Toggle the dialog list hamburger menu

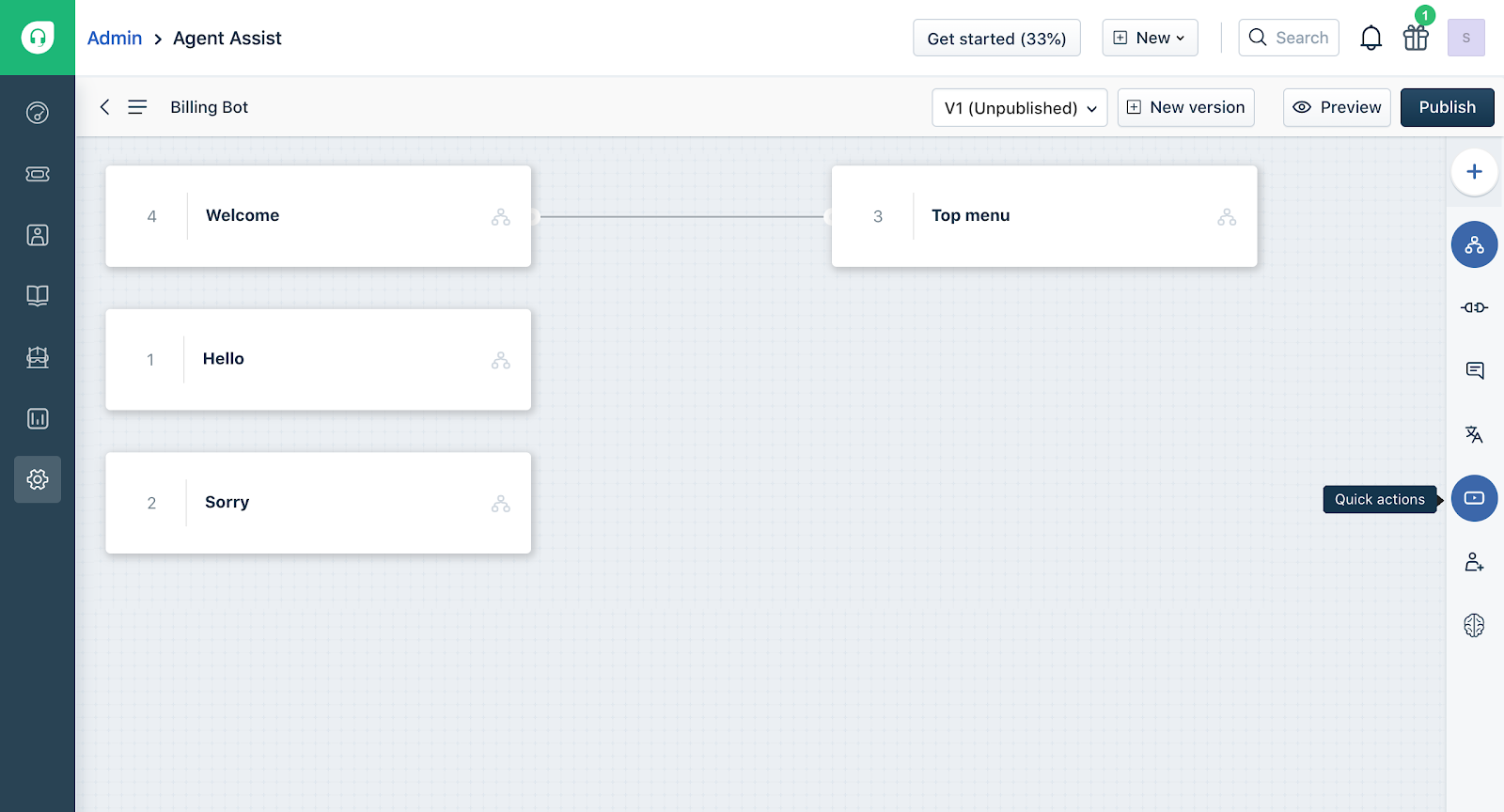tap(137, 107)
